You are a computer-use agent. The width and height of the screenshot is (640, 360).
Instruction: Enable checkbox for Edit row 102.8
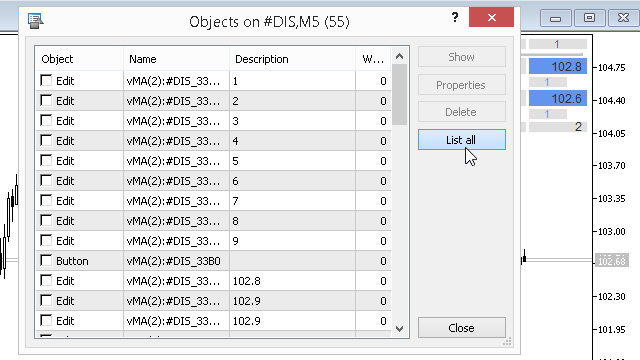point(46,280)
